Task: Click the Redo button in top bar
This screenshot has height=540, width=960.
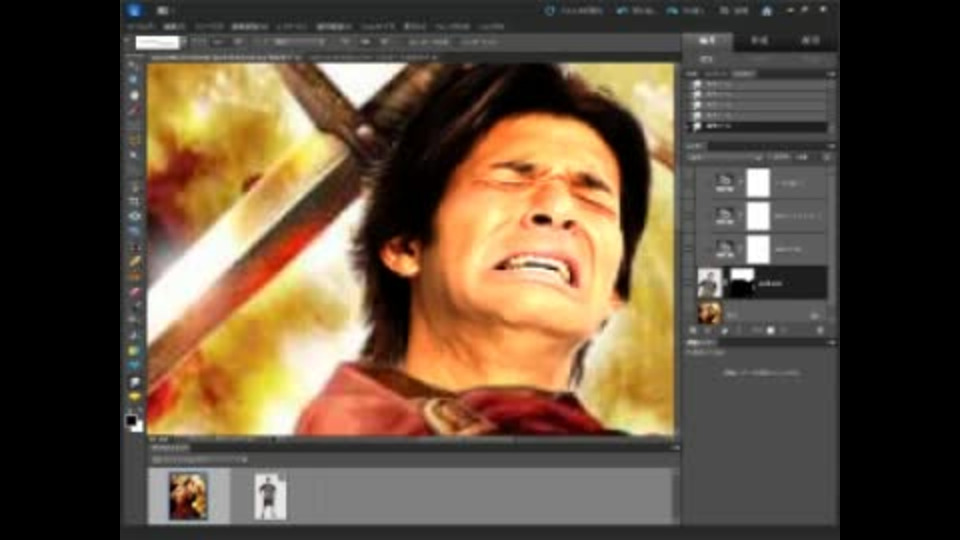Action: [x=686, y=10]
